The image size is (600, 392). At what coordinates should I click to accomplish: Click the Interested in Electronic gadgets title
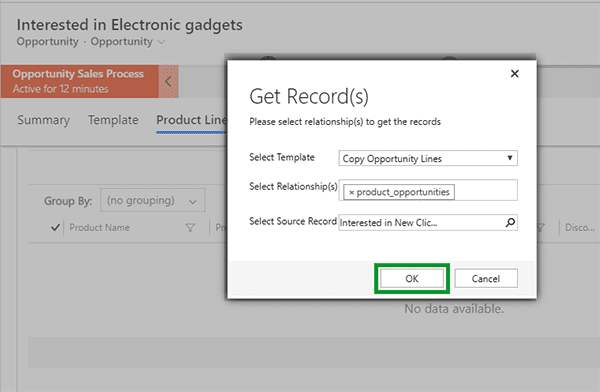[x=129, y=25]
